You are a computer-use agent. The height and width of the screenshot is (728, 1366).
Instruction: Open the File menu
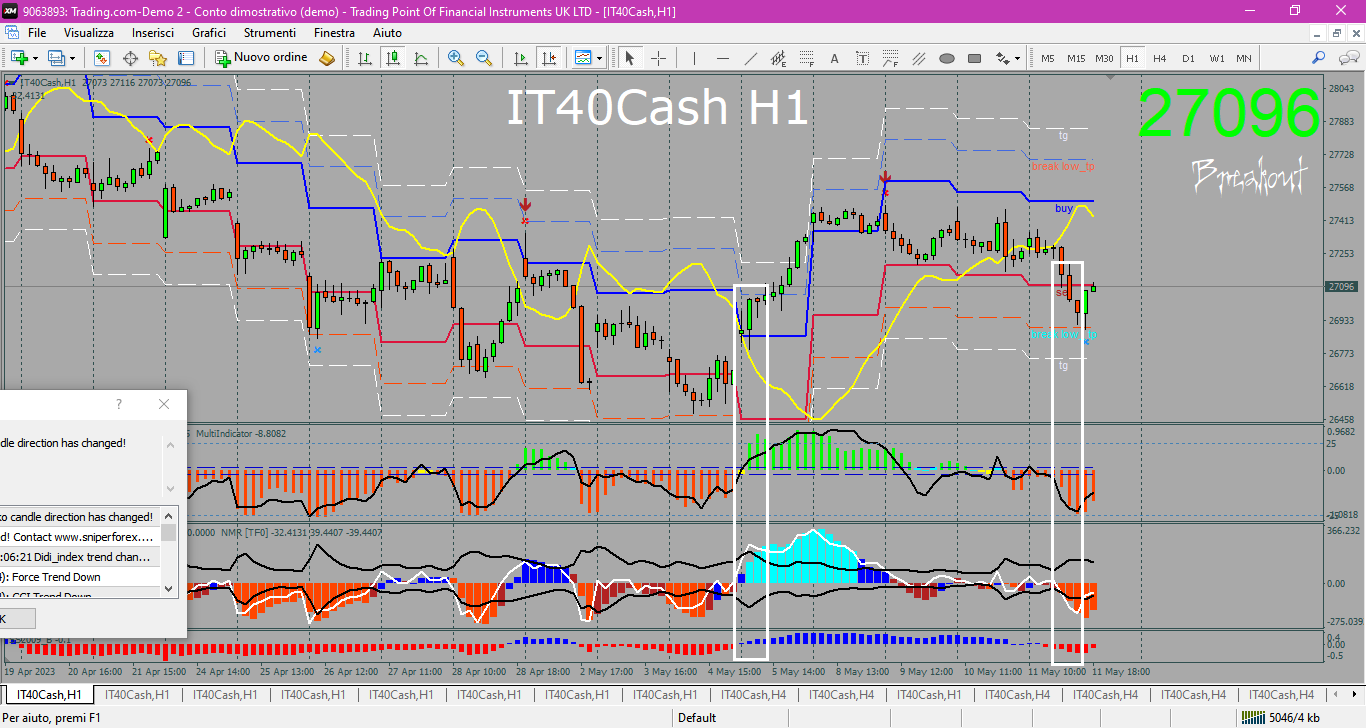click(x=37, y=33)
